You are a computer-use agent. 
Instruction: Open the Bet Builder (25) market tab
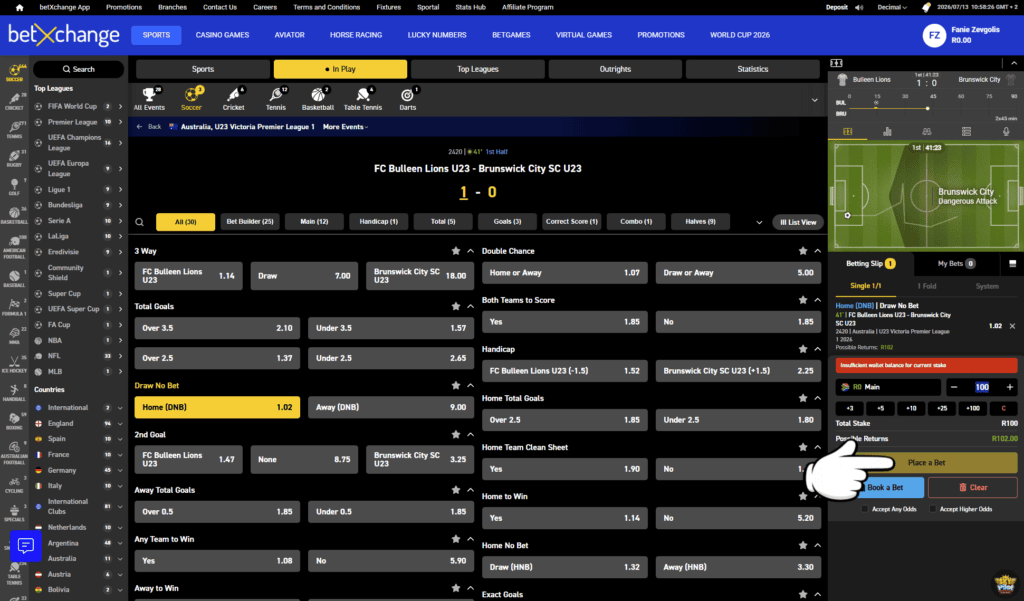[x=250, y=221]
